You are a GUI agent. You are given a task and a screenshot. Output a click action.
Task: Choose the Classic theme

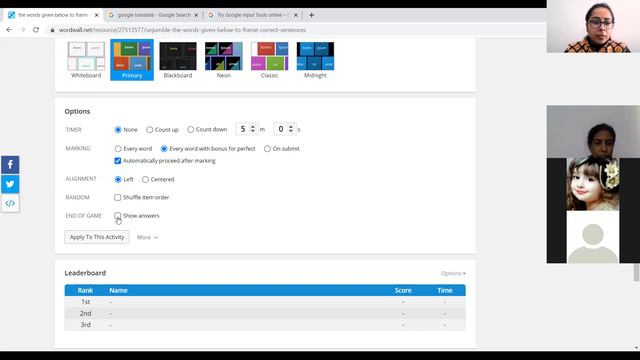tap(269, 60)
